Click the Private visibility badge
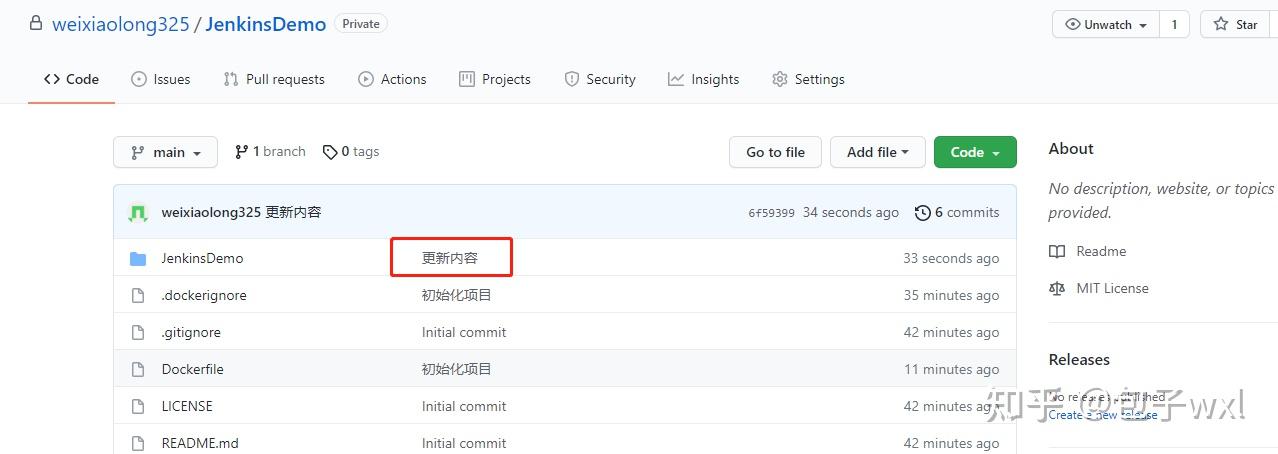1278x454 pixels. tap(360, 23)
